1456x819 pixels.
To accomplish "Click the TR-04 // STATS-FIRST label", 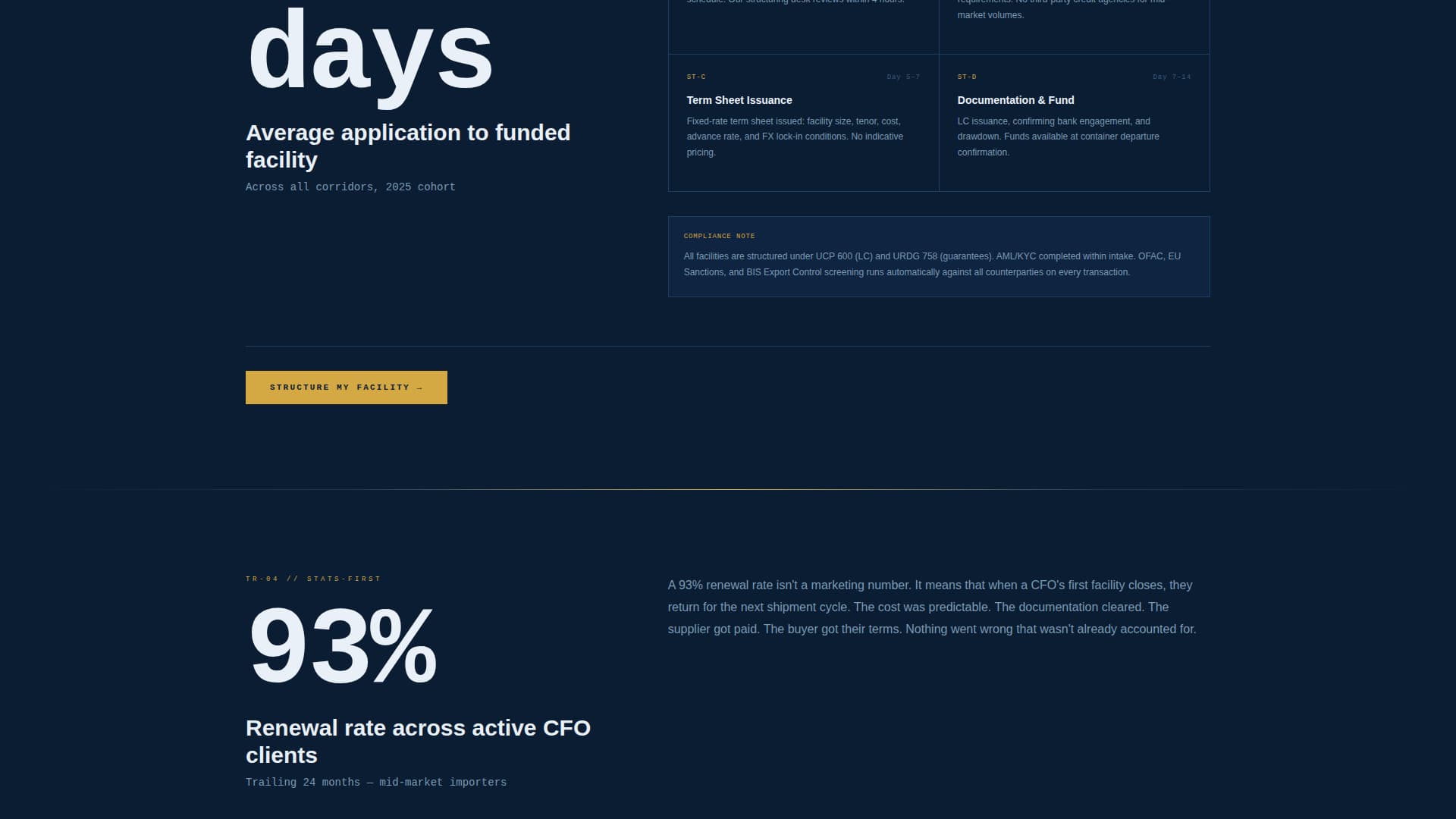I will tap(313, 579).
